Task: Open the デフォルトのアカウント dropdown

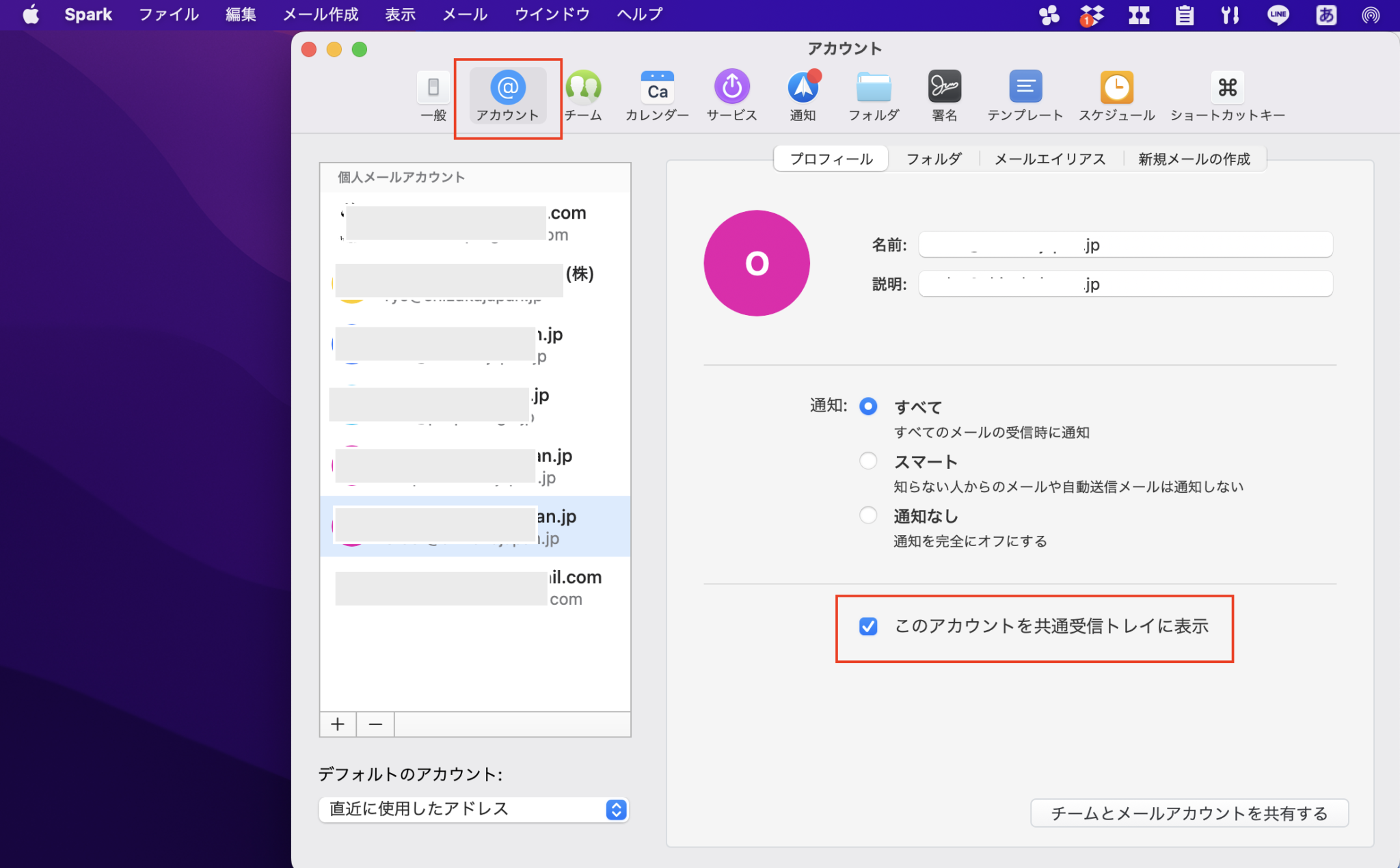Action: point(473,809)
